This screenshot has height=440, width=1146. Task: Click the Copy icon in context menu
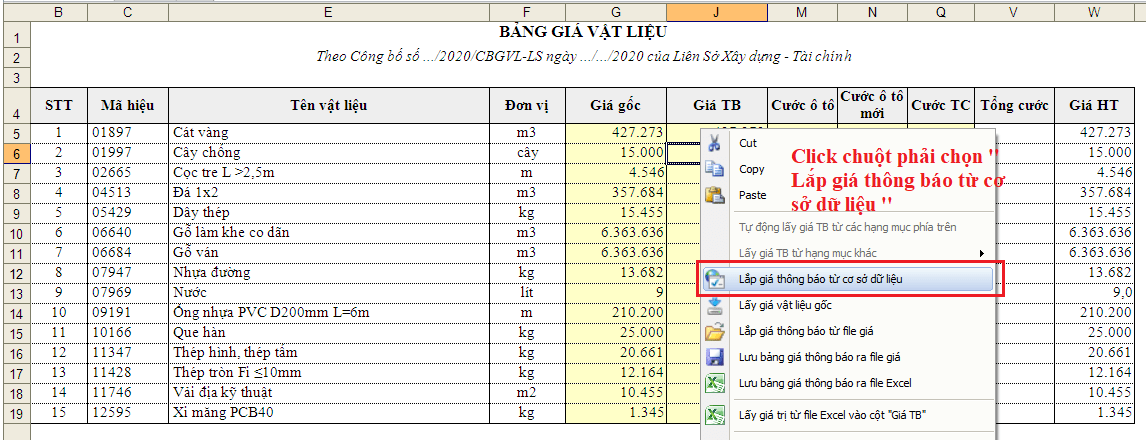tap(714, 169)
